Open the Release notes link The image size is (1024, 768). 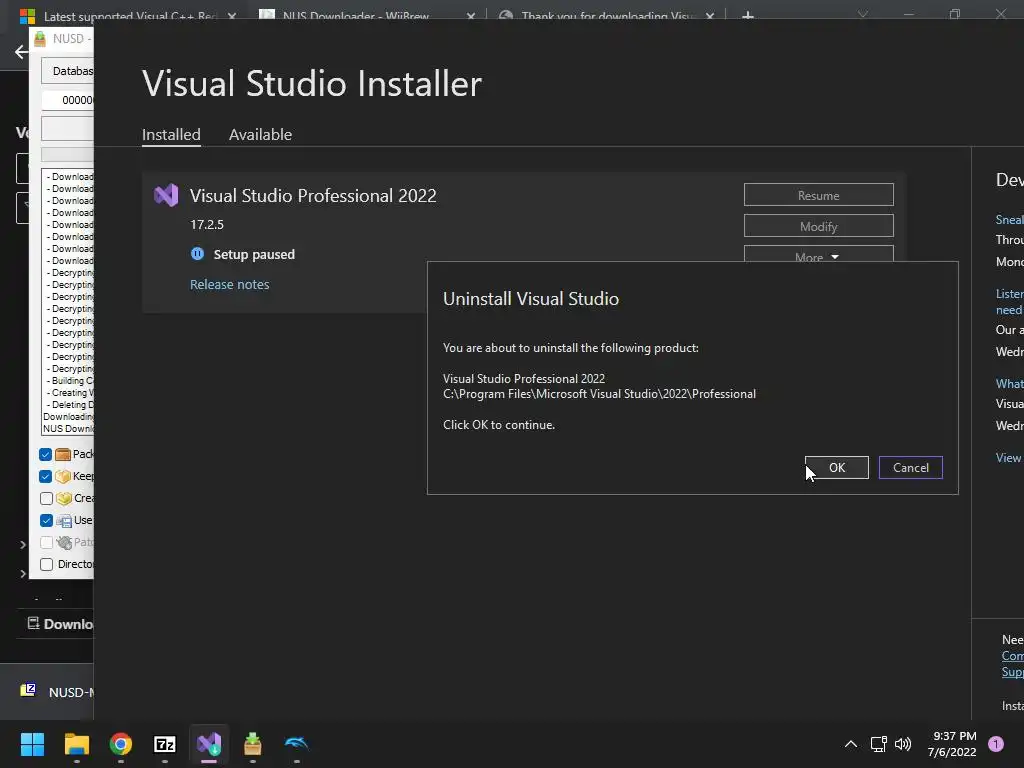tap(229, 284)
